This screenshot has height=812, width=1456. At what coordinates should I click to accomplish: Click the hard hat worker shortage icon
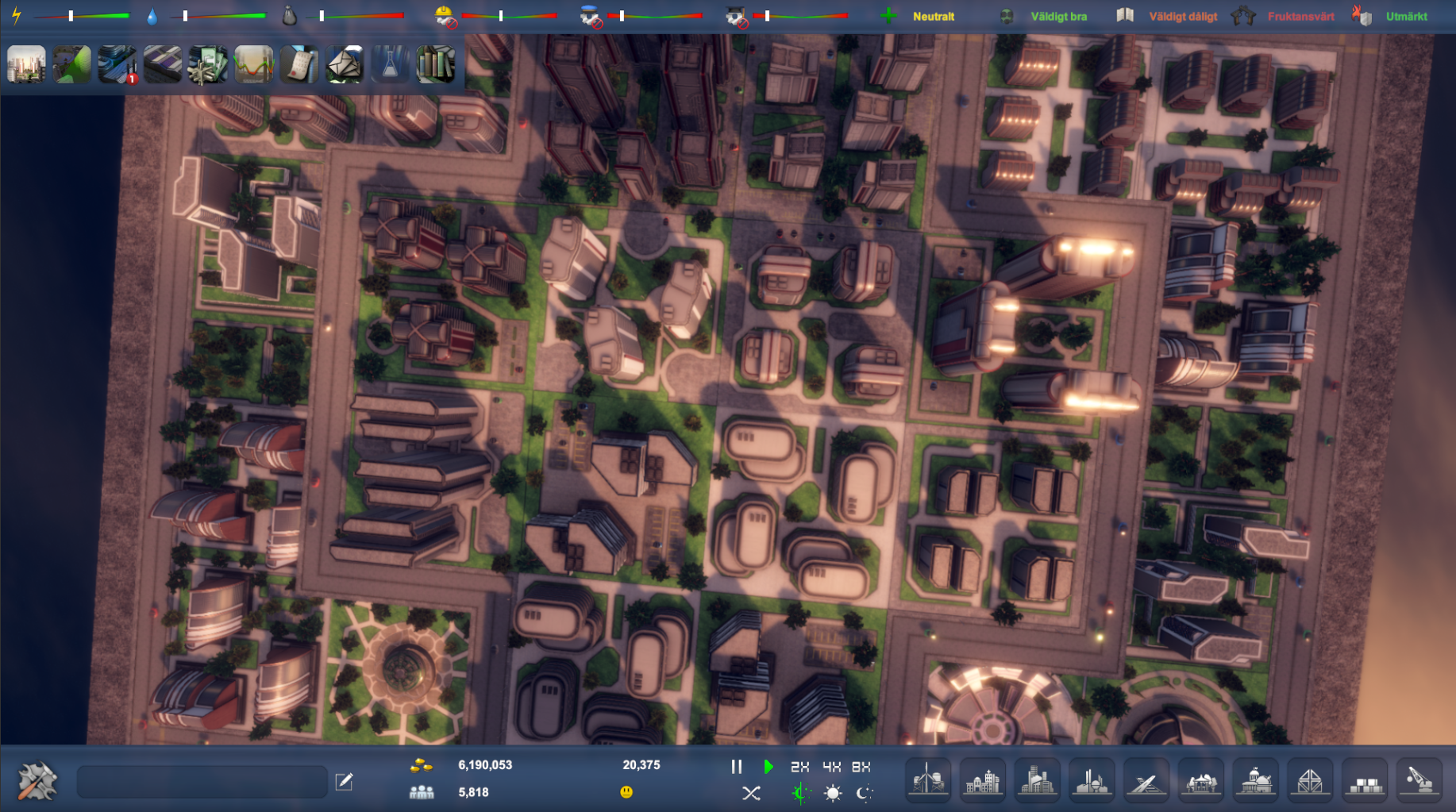tap(445, 16)
